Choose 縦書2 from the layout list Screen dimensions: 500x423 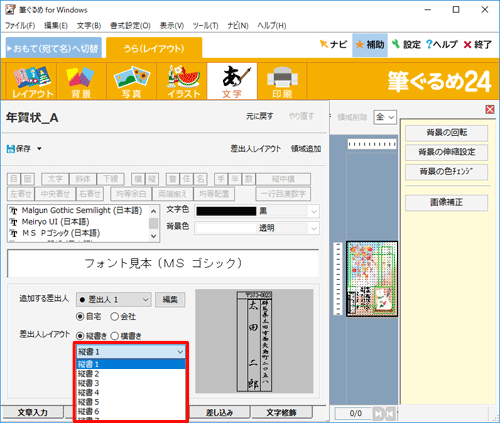pyautogui.click(x=131, y=374)
